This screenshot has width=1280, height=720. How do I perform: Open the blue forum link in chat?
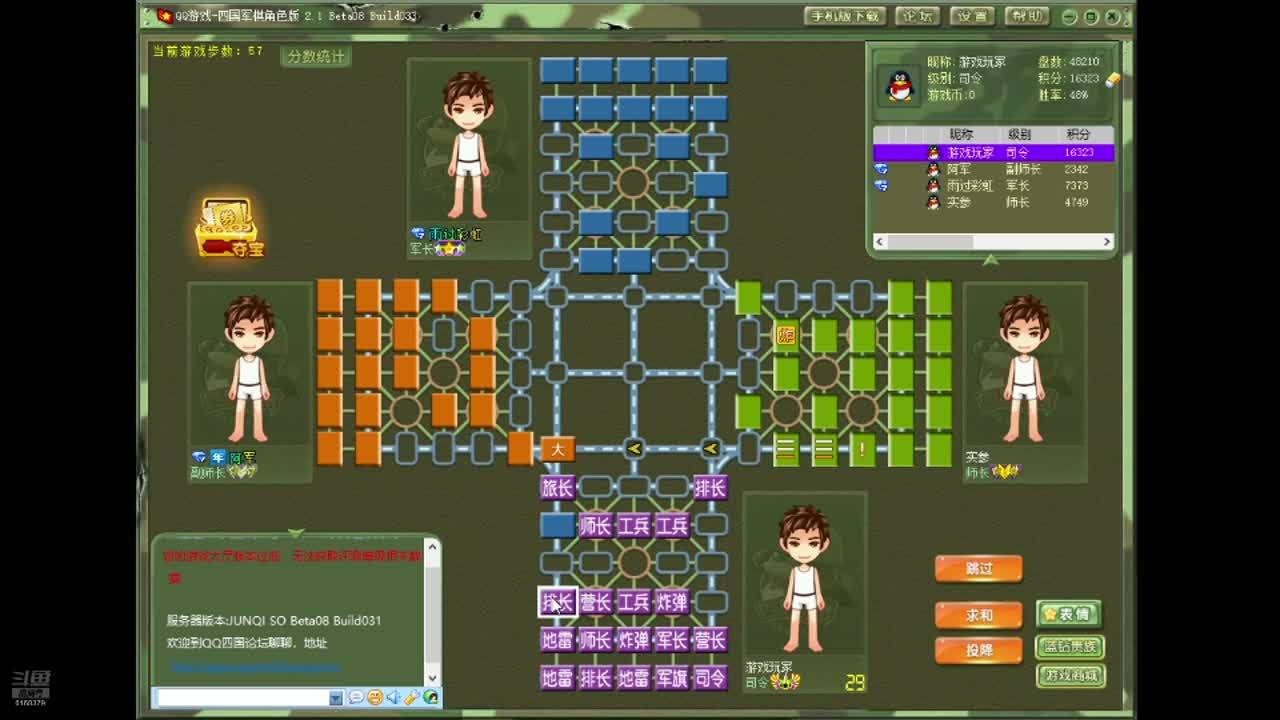pyautogui.click(x=255, y=665)
